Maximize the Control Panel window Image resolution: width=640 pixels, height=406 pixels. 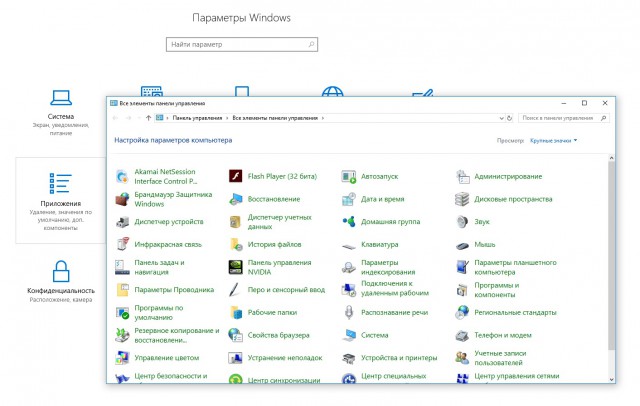click(584, 103)
